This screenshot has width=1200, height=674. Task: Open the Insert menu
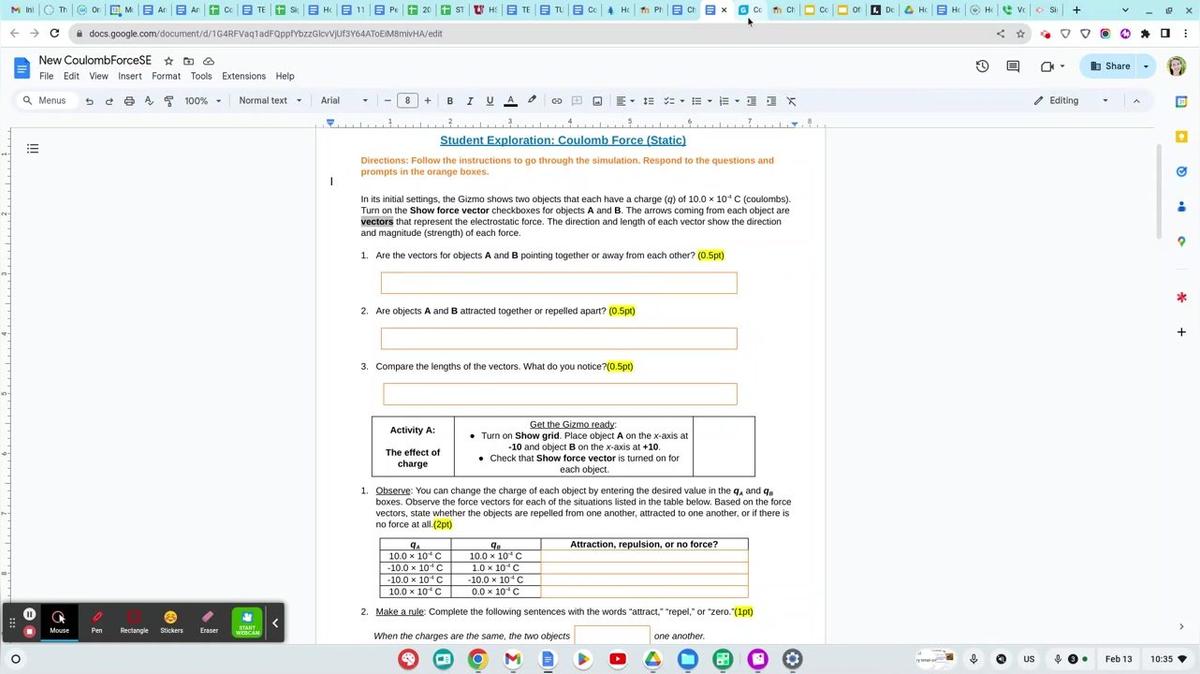click(130, 76)
